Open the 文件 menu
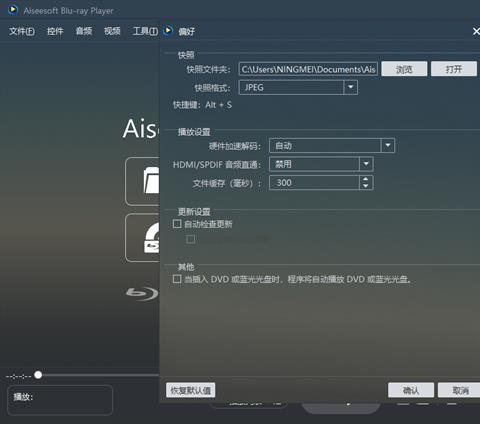The height and width of the screenshot is (424, 480). (22, 31)
